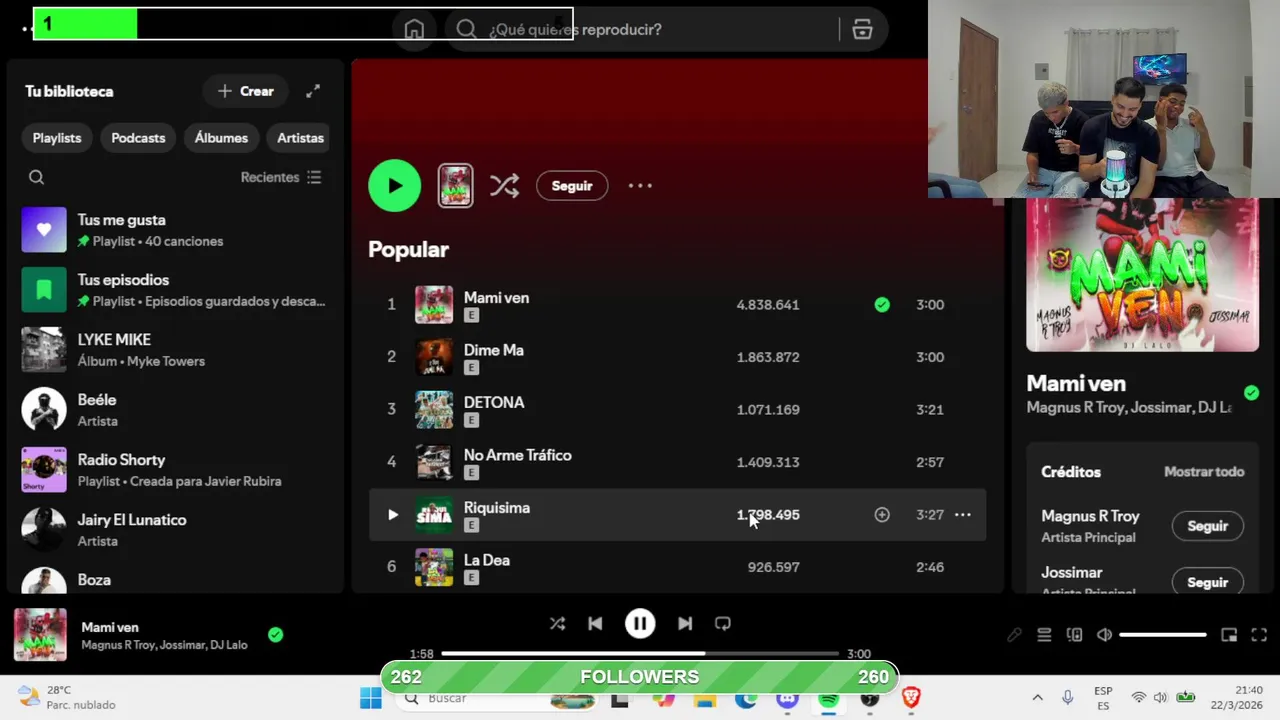Open the play queue icon

click(1044, 635)
